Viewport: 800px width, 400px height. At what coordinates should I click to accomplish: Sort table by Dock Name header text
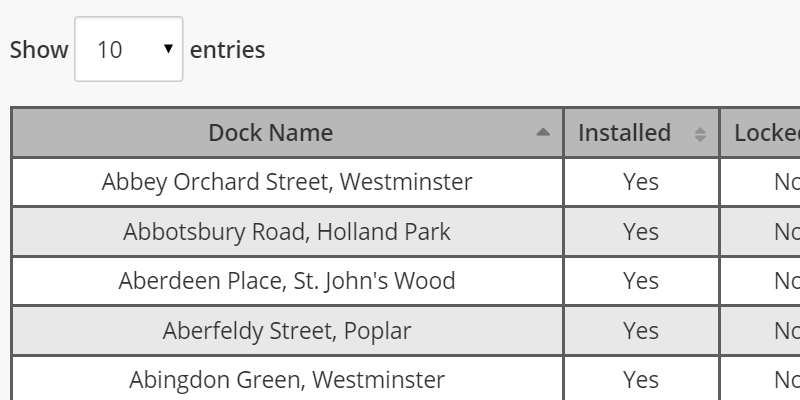(271, 133)
